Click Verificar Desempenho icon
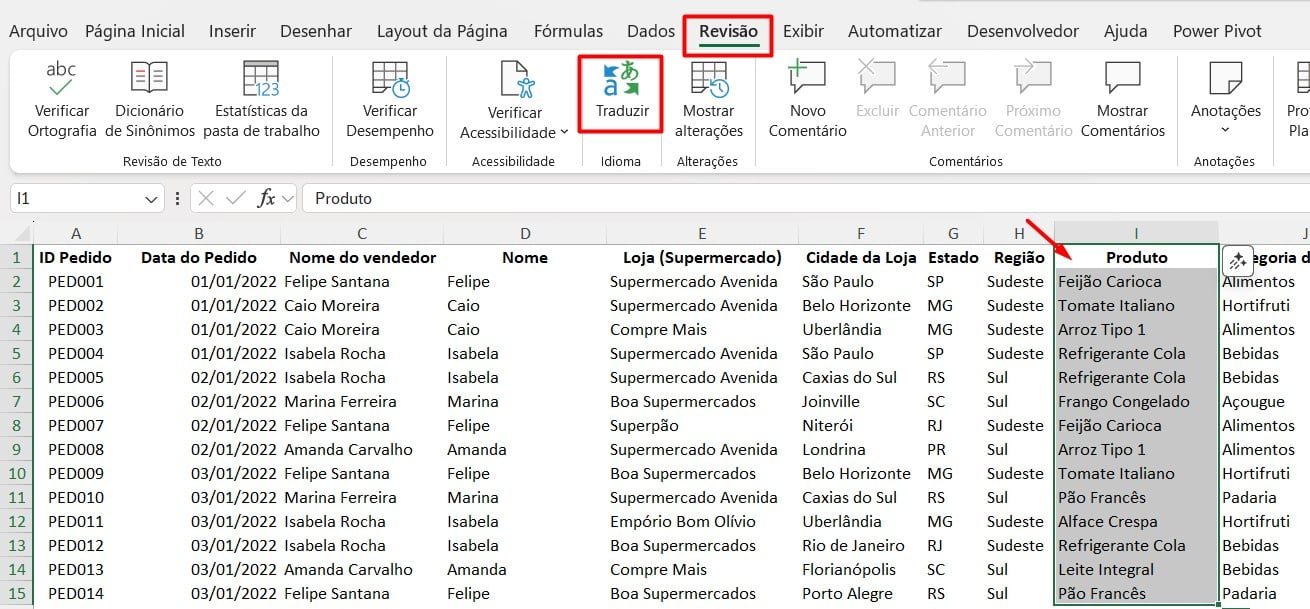The width and height of the screenshot is (1310, 609). tap(390, 80)
